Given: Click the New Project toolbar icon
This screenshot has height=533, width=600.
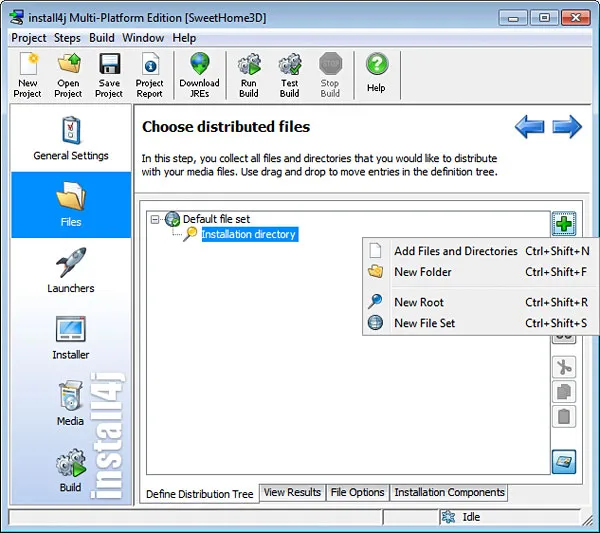Looking at the screenshot, I should tap(27, 75).
